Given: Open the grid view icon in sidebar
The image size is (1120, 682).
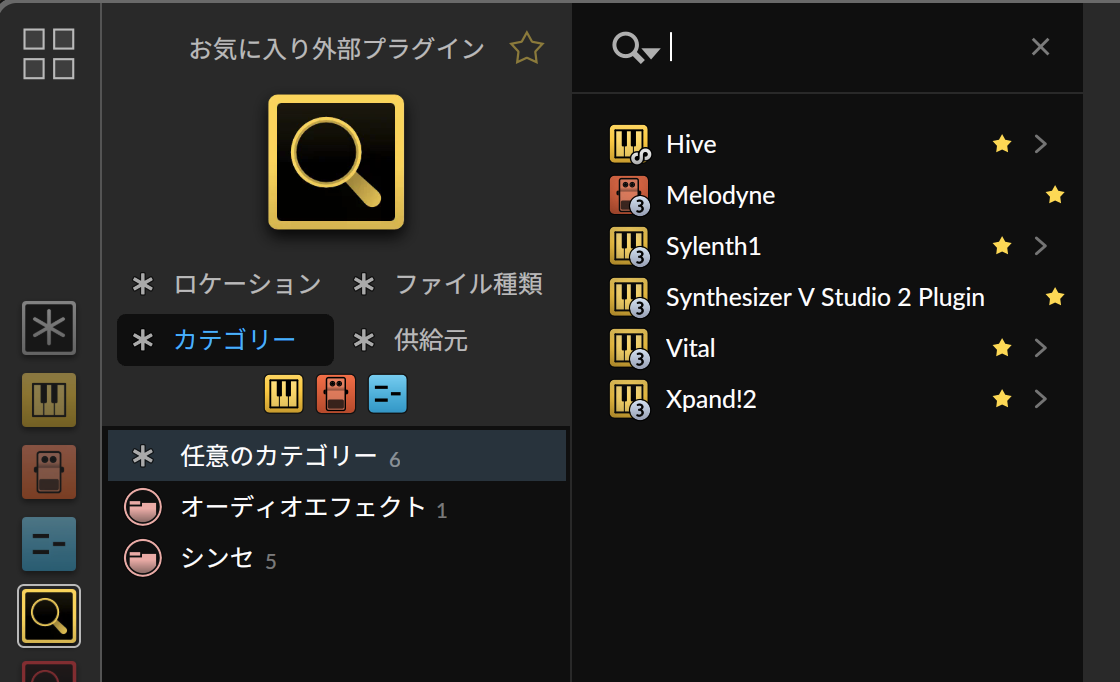Looking at the screenshot, I should click(49, 54).
